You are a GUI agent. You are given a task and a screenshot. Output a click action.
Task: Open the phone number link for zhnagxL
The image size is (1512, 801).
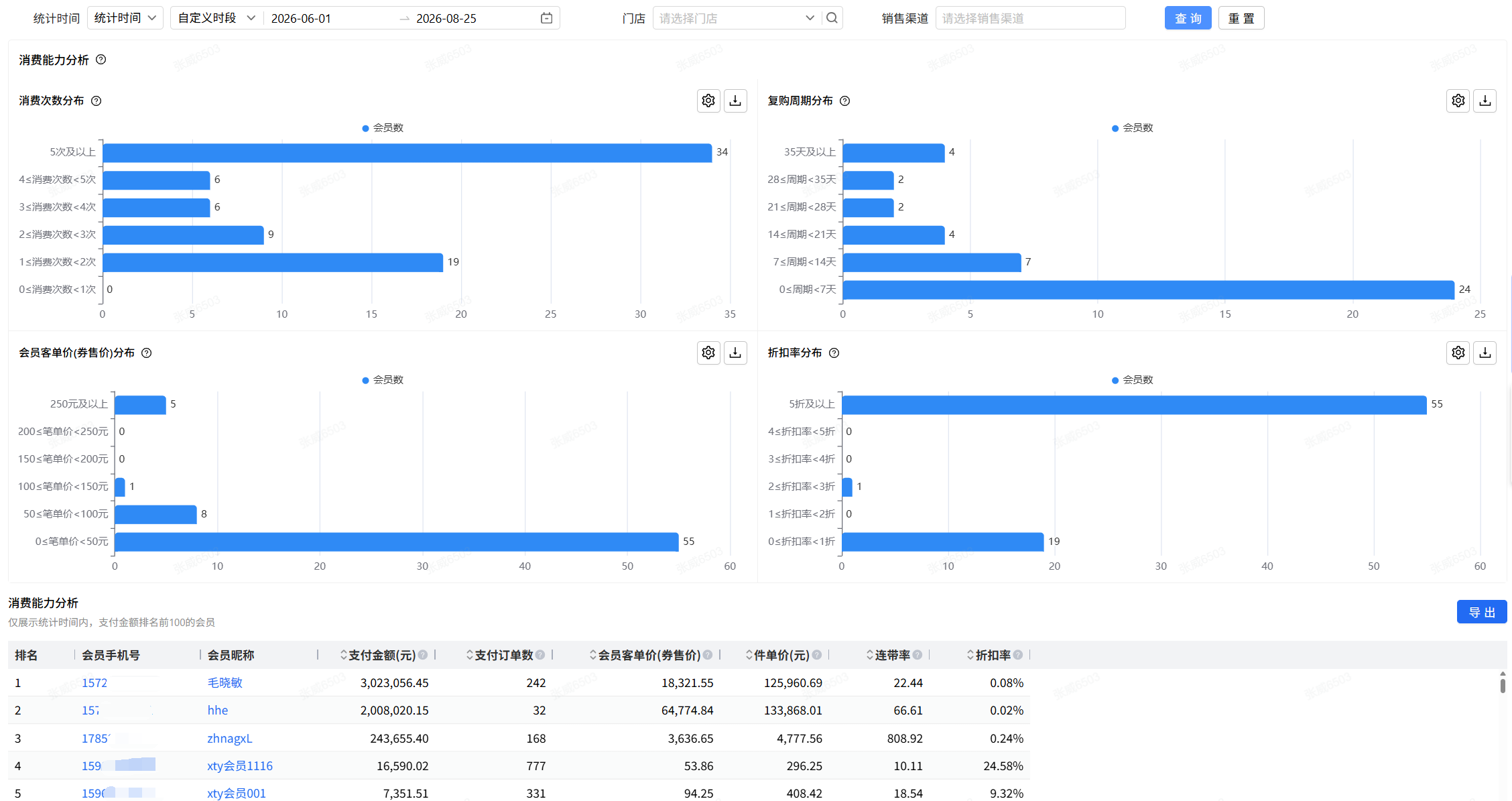tap(96, 738)
